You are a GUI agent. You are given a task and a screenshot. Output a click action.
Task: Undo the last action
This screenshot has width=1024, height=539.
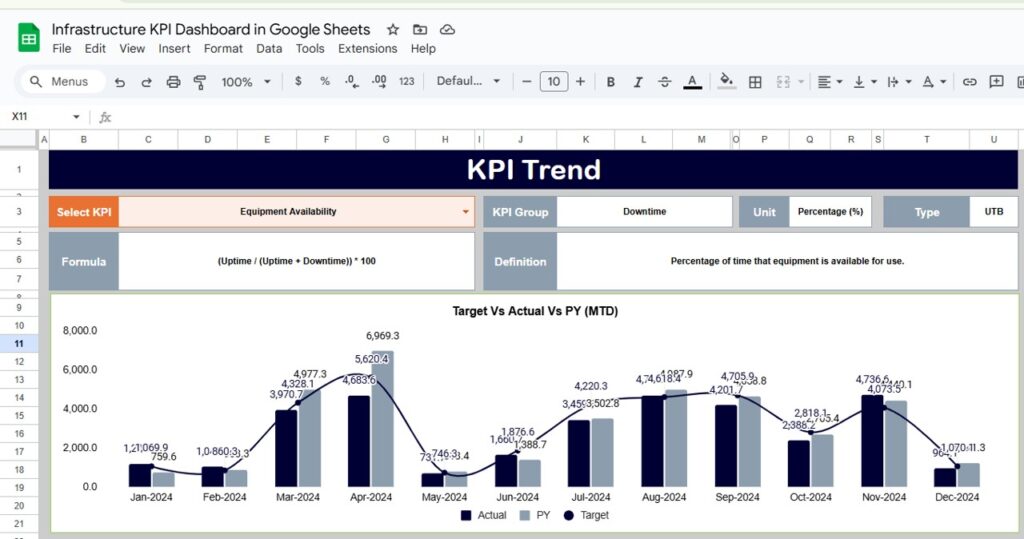coord(120,82)
